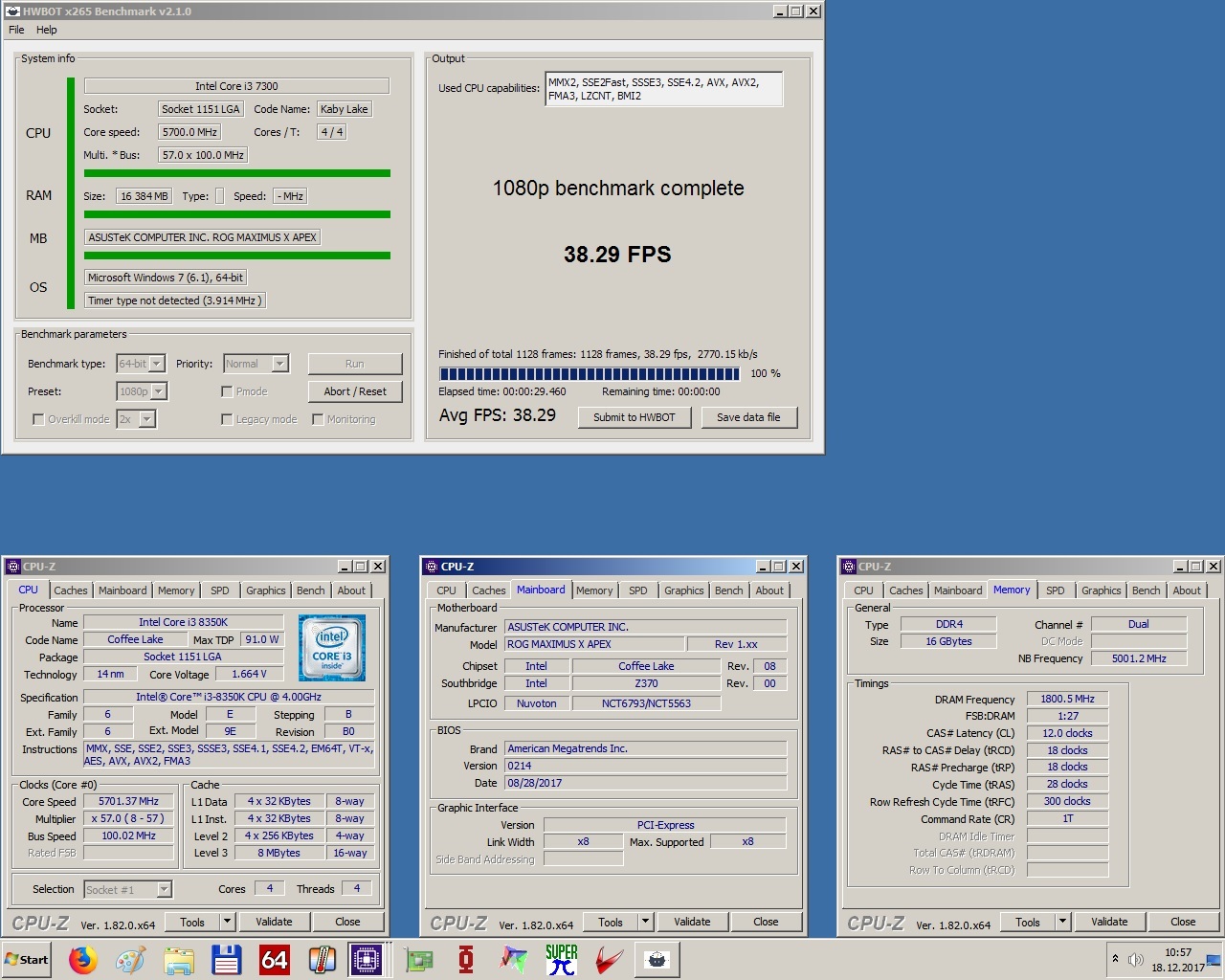This screenshot has width=1225, height=980.
Task: Open the purple CPU-Z chip taskbar icon
Action: click(367, 960)
